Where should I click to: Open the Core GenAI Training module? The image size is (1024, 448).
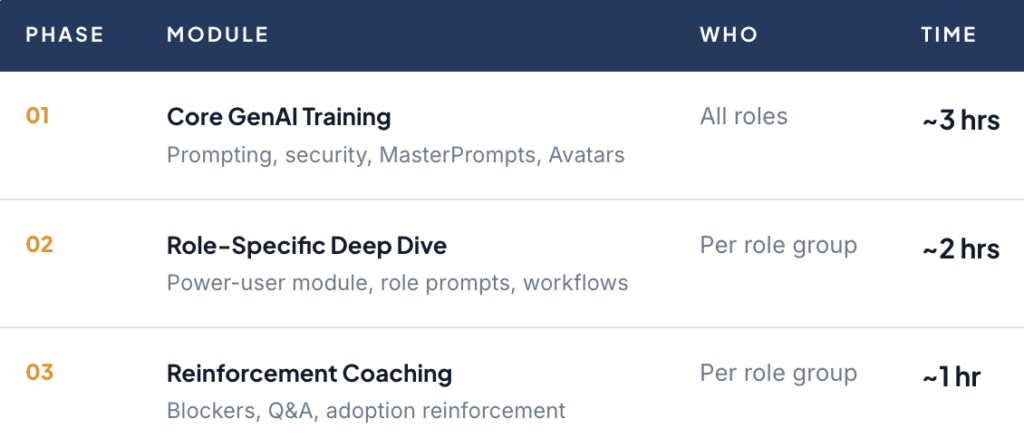coord(278,117)
